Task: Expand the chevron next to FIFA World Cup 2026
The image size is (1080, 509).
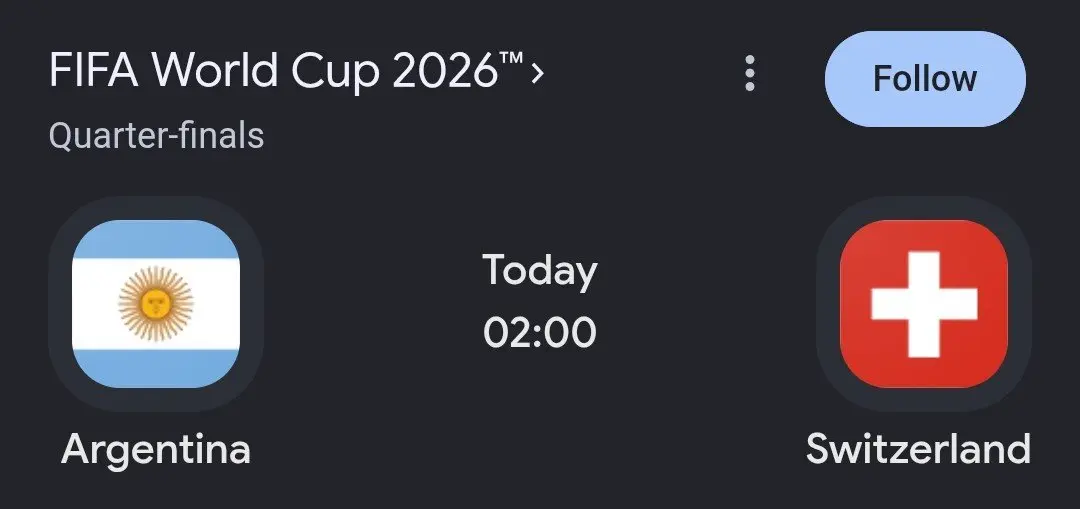Action: 538,72
